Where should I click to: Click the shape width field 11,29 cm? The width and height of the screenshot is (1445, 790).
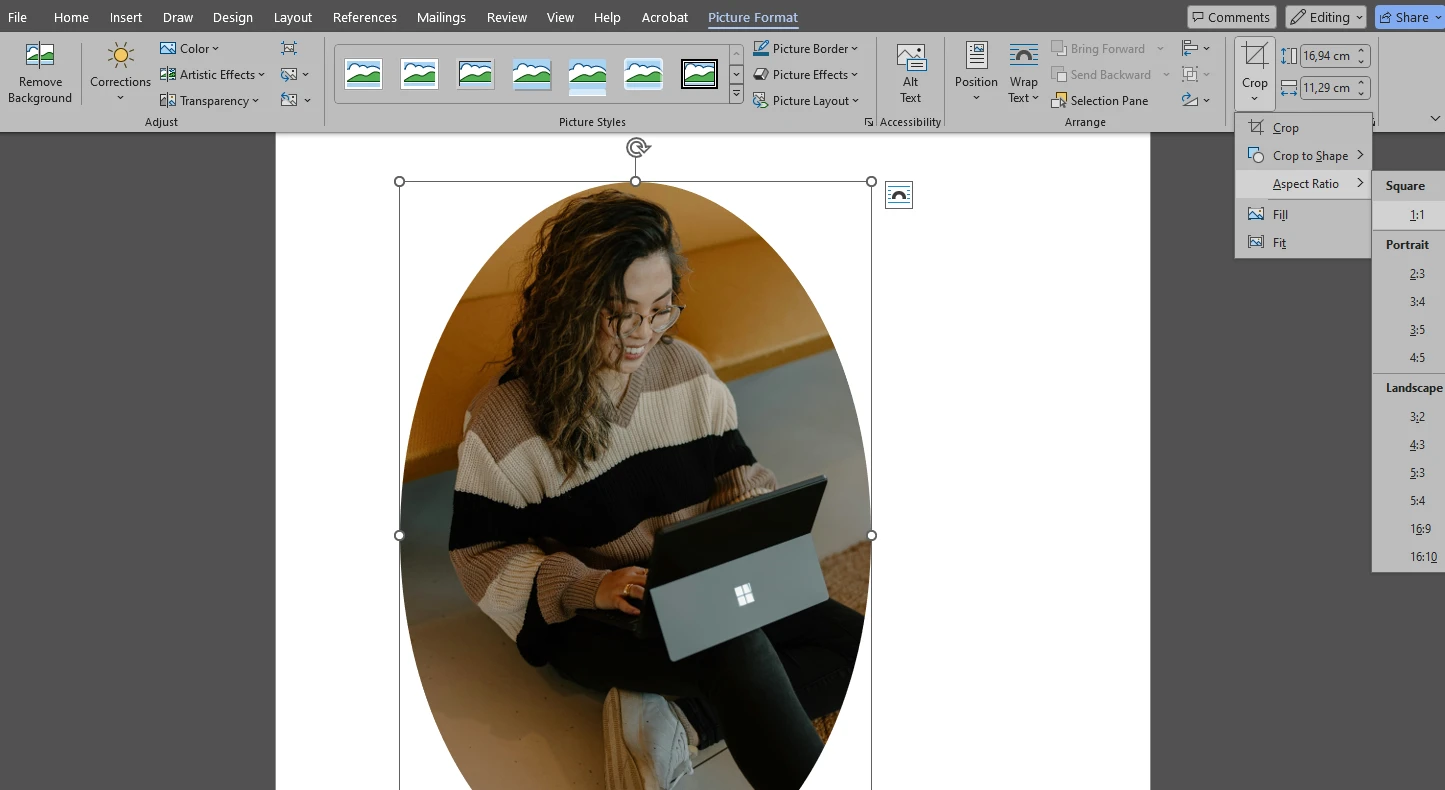pyautogui.click(x=1327, y=88)
